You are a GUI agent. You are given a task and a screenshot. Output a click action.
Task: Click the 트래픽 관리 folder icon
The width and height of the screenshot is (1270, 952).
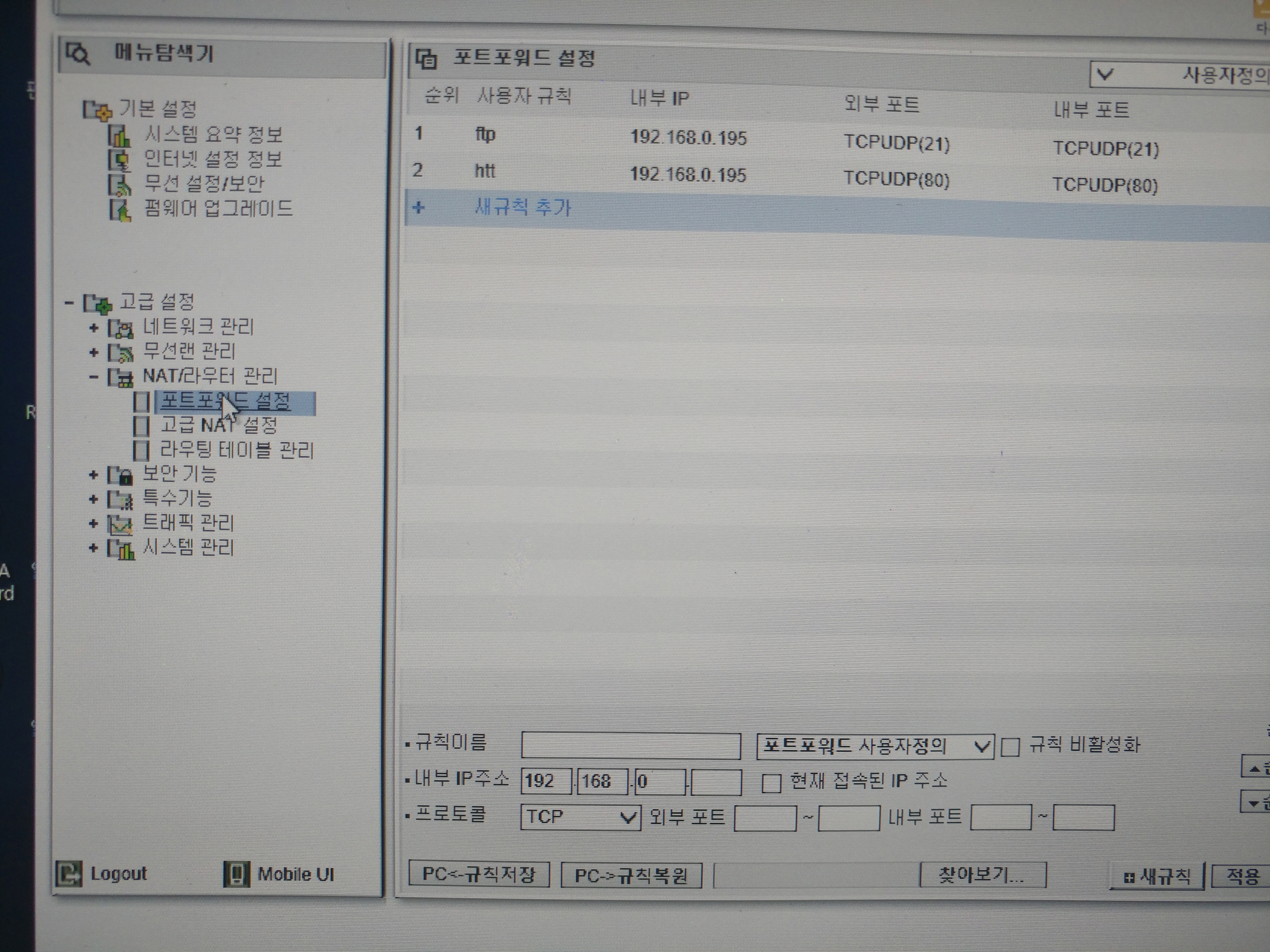point(121,525)
